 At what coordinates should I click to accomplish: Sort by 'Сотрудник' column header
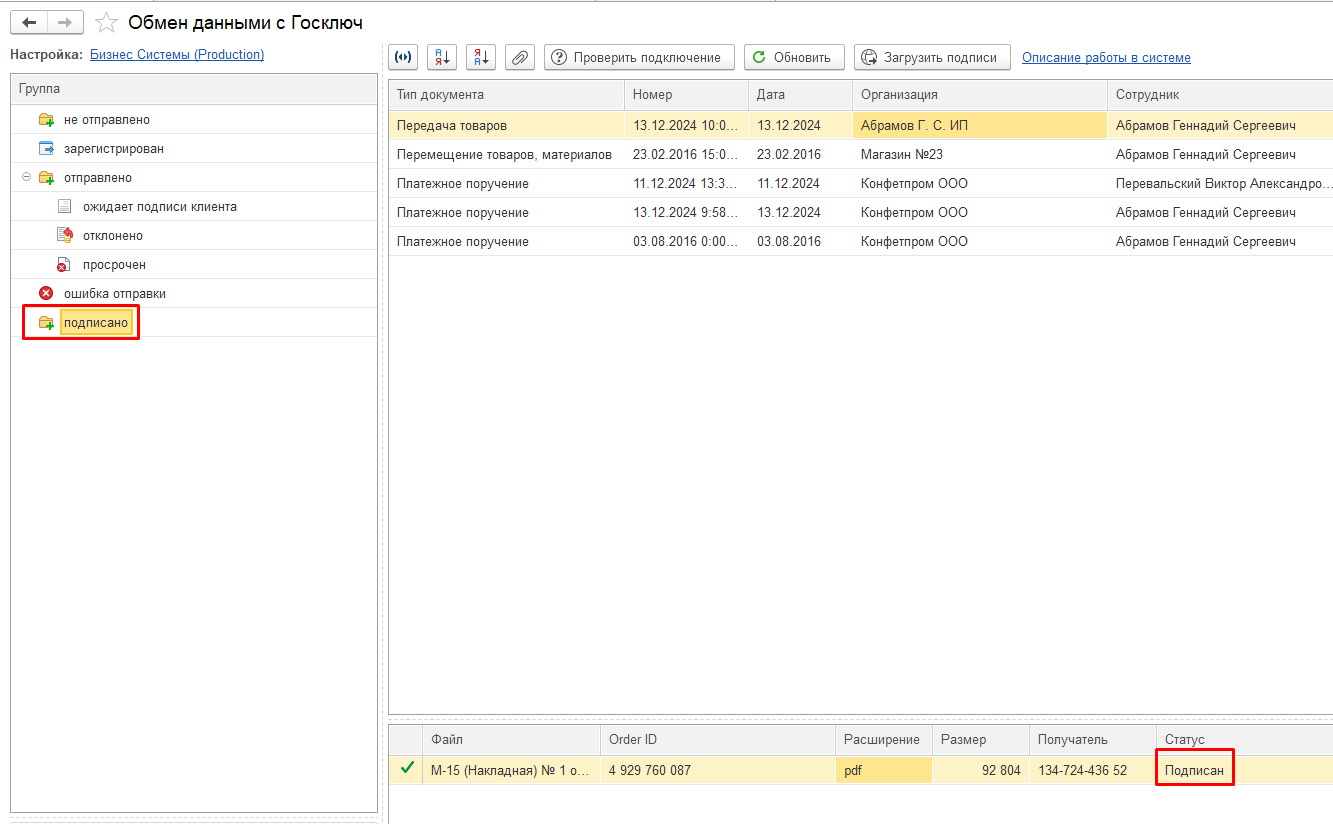(x=1220, y=95)
